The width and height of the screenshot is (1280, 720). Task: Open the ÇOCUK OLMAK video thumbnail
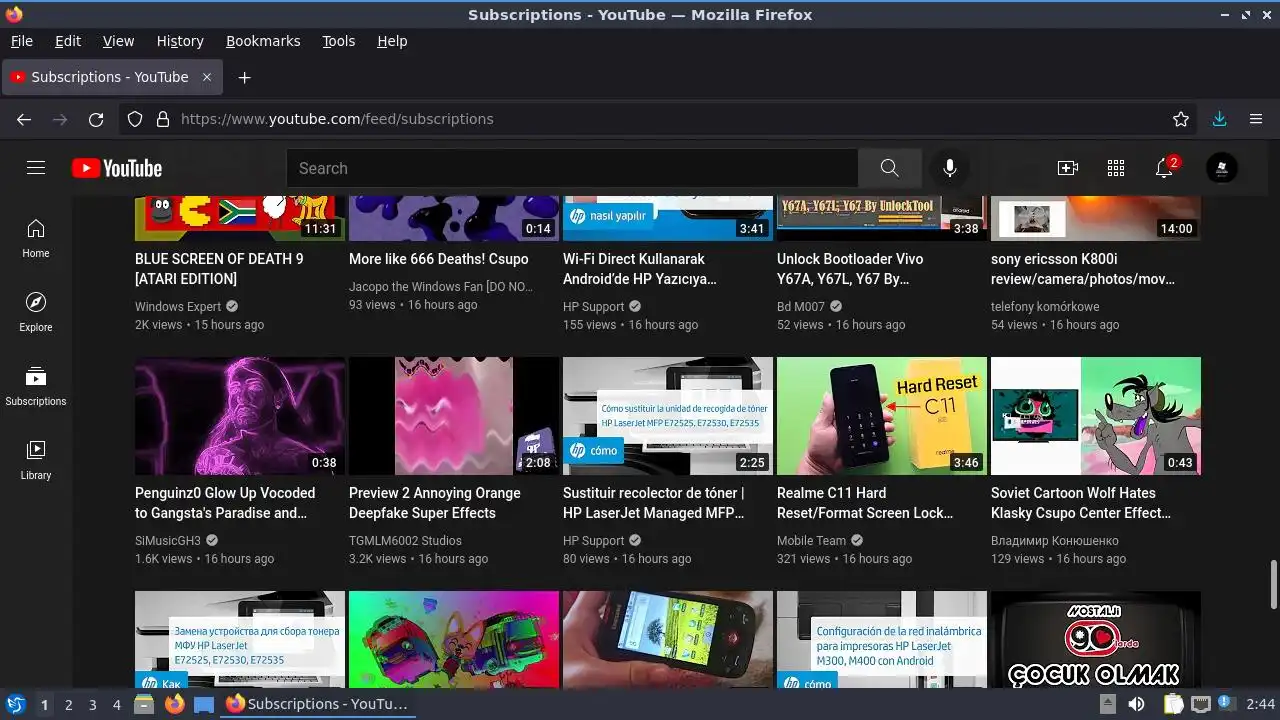[1096, 639]
